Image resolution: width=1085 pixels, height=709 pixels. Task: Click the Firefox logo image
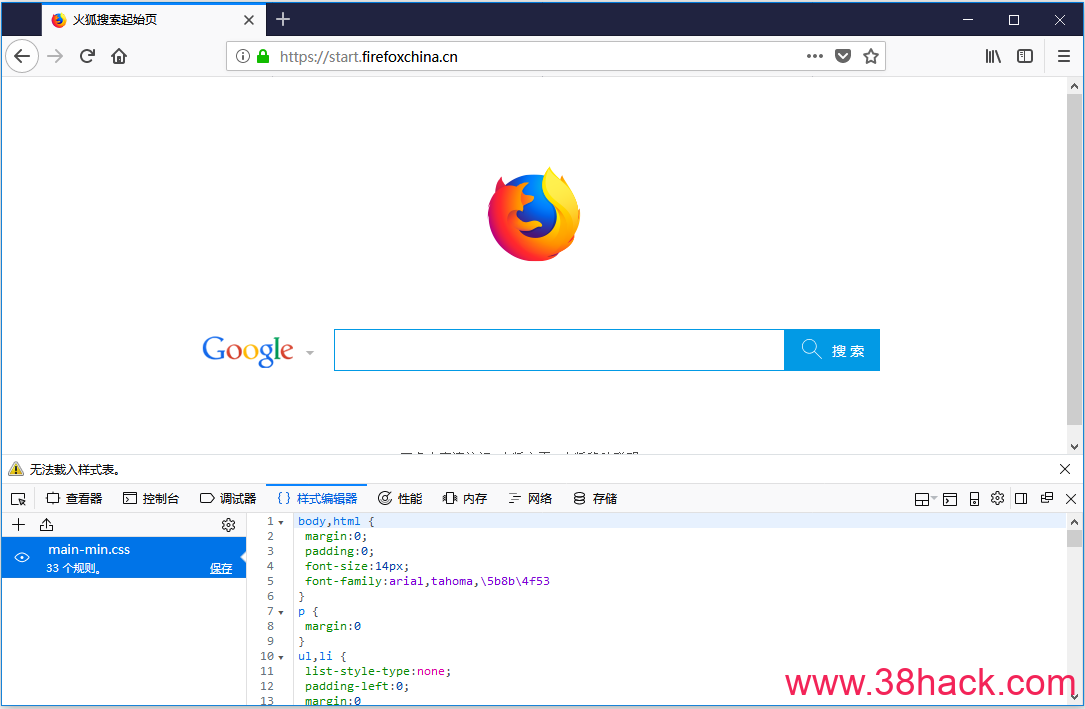coord(534,214)
